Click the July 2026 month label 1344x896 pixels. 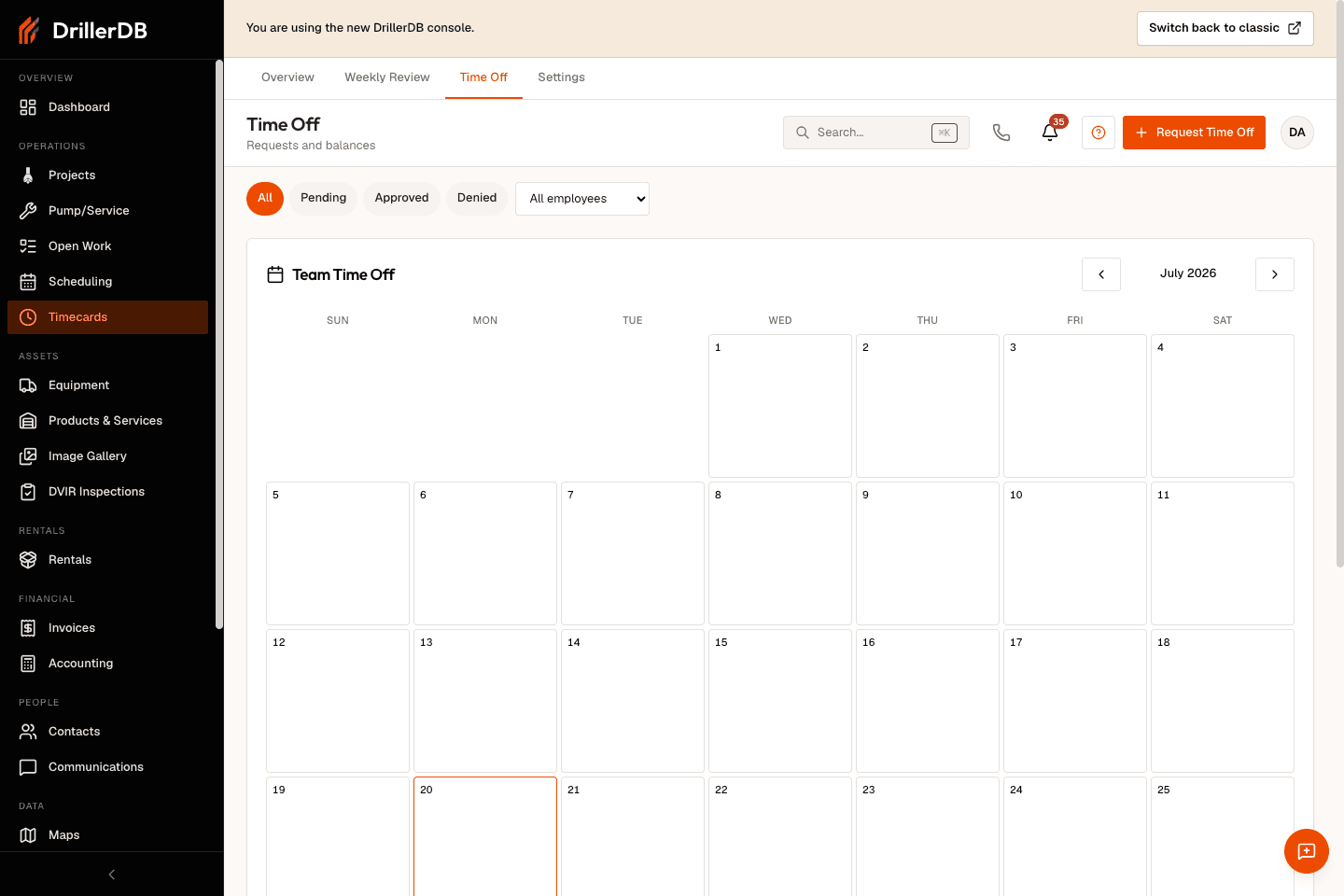[1188, 273]
